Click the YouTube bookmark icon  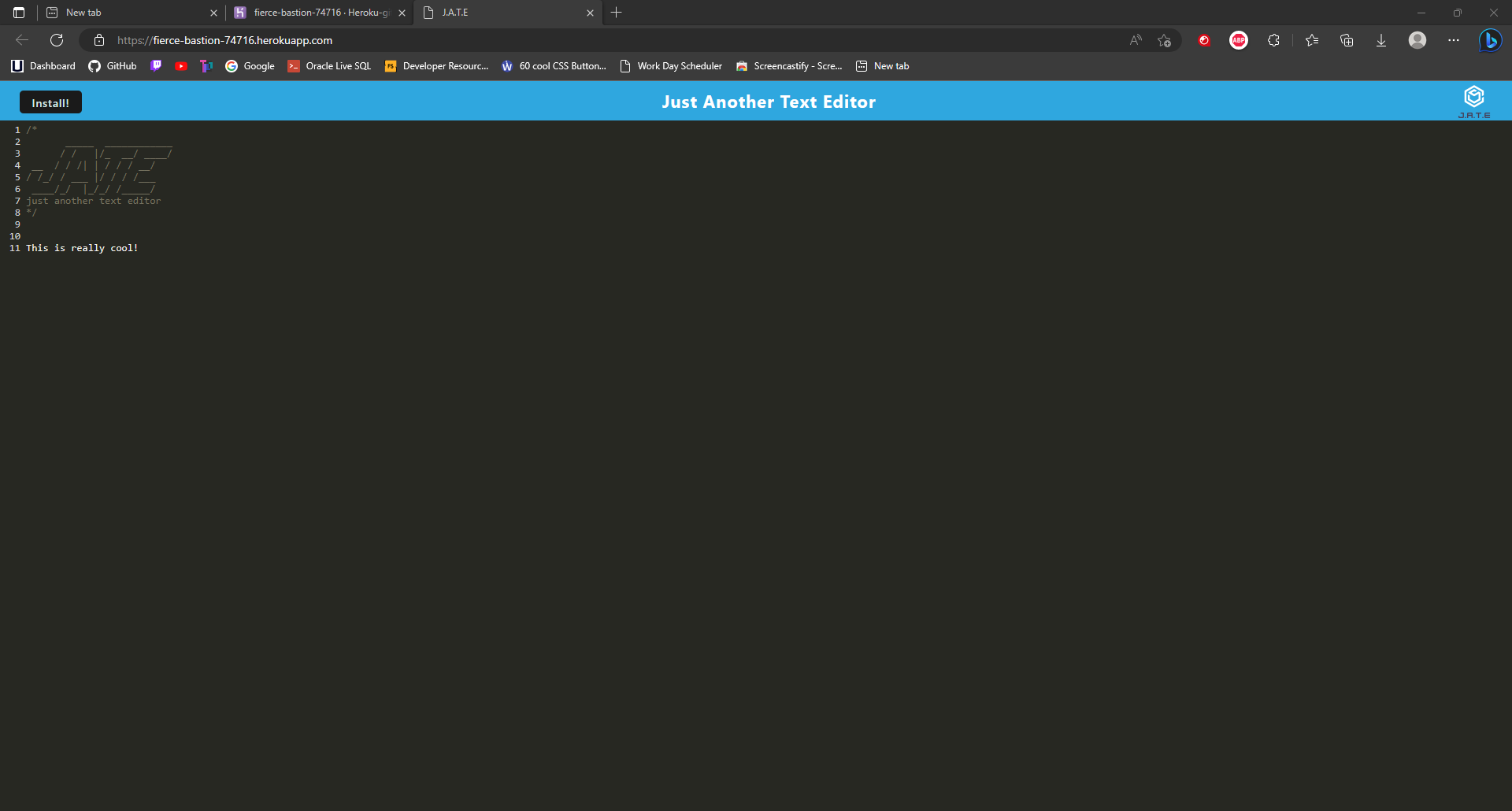point(180,66)
